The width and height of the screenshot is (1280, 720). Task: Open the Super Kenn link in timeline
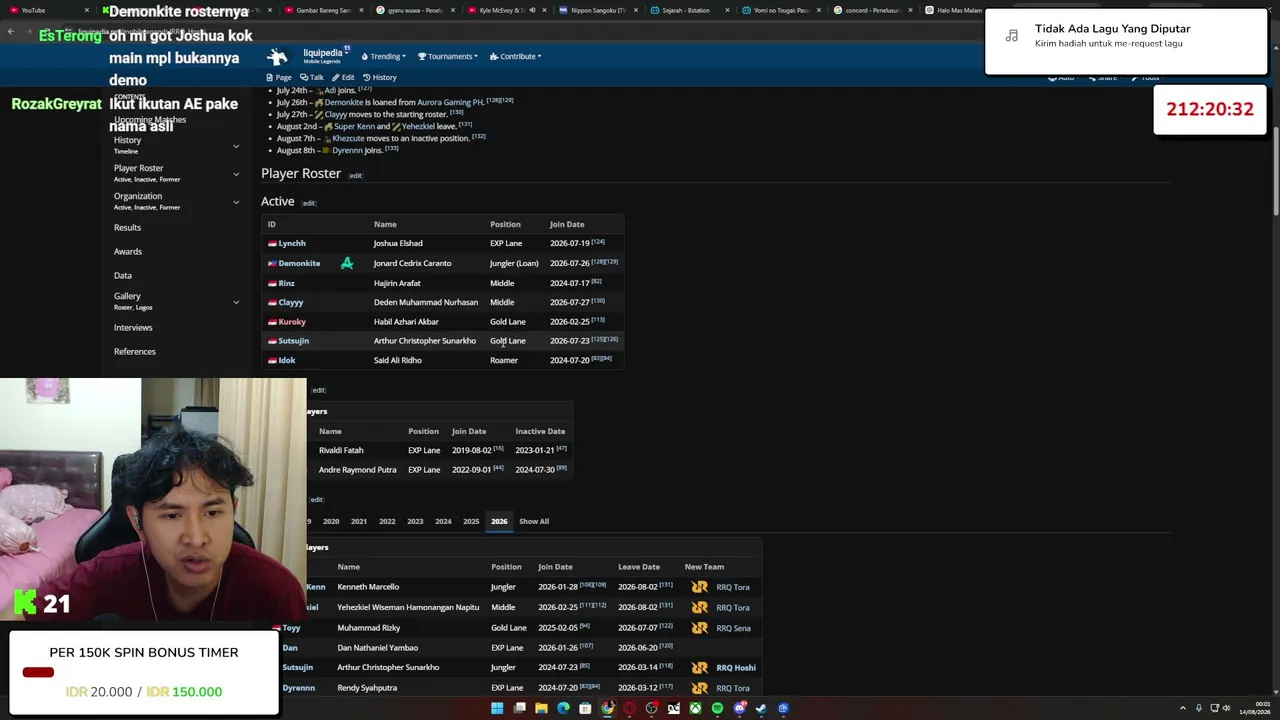[353, 126]
